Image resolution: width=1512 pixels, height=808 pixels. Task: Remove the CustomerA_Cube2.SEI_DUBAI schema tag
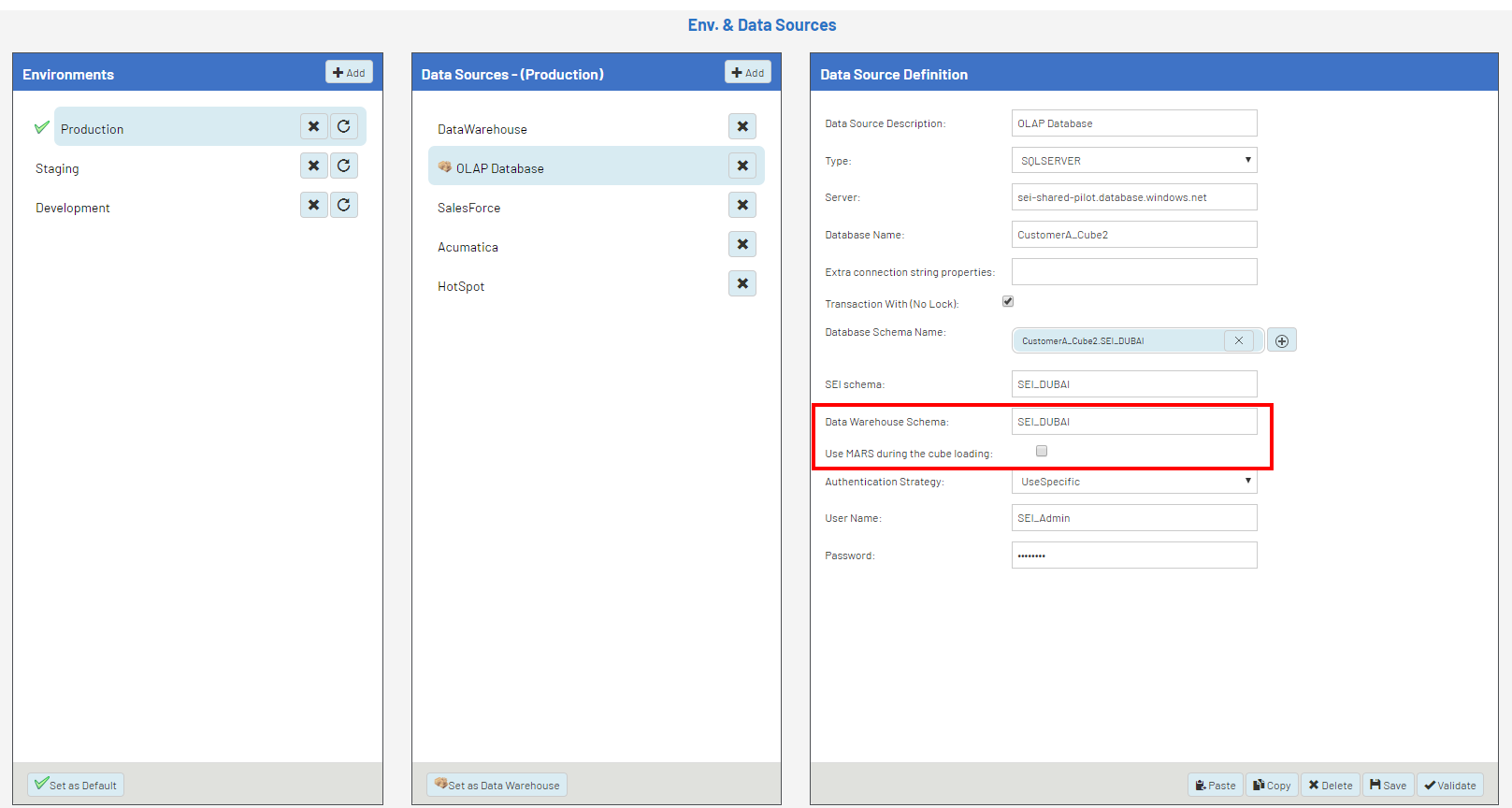[x=1238, y=341]
